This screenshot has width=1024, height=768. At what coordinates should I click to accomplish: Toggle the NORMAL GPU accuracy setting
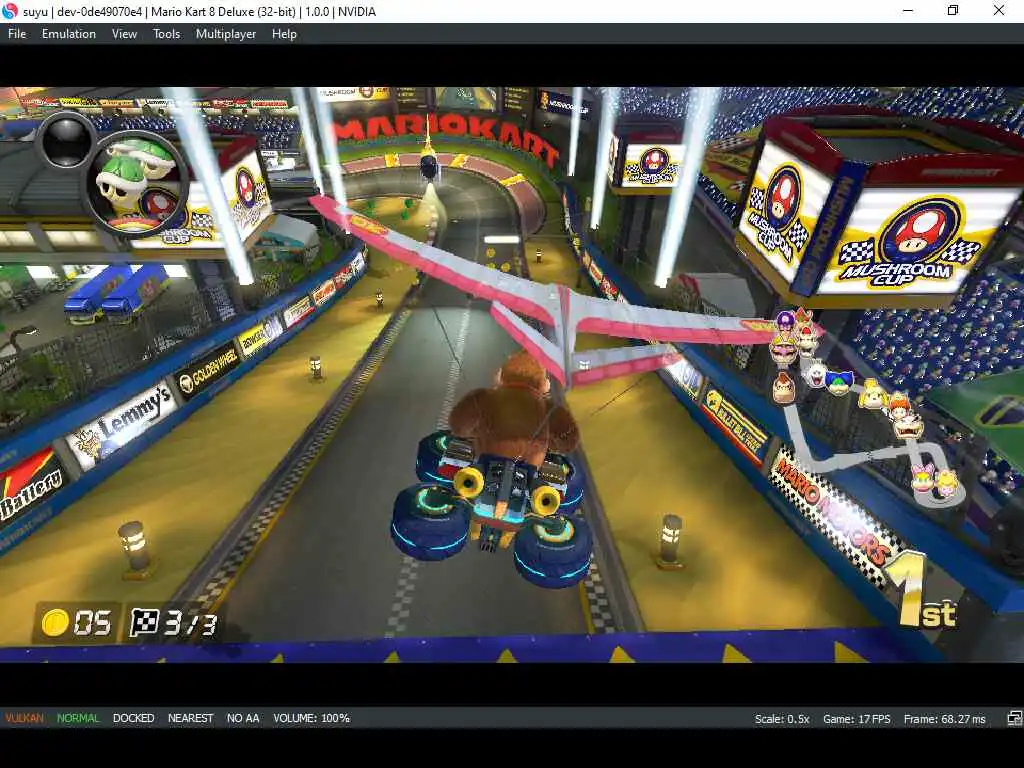pos(78,718)
